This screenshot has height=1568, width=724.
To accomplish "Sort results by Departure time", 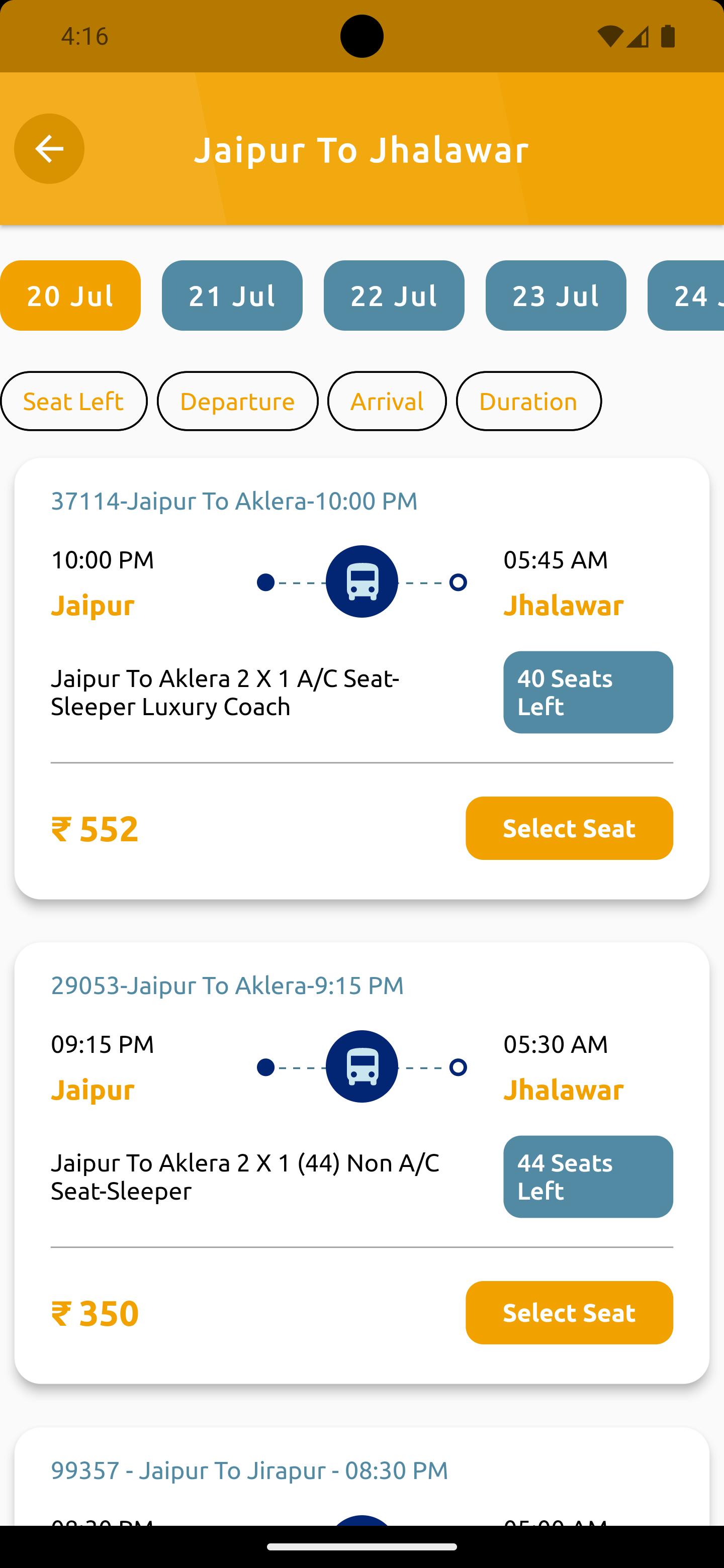I will pos(237,402).
